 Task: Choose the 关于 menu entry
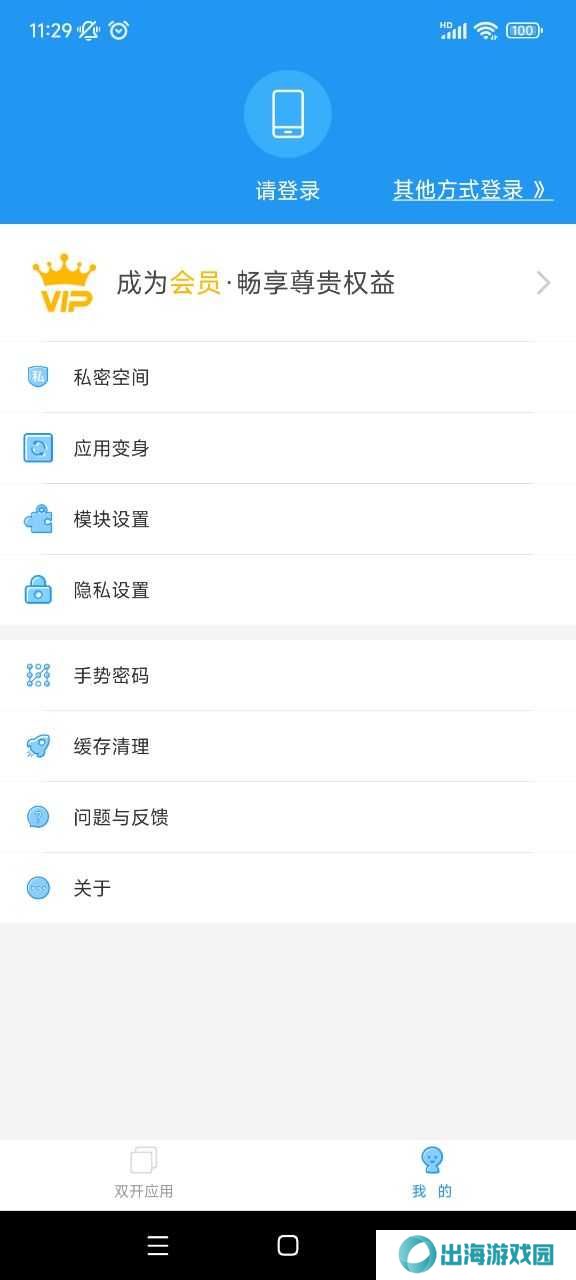pyautogui.click(x=288, y=888)
